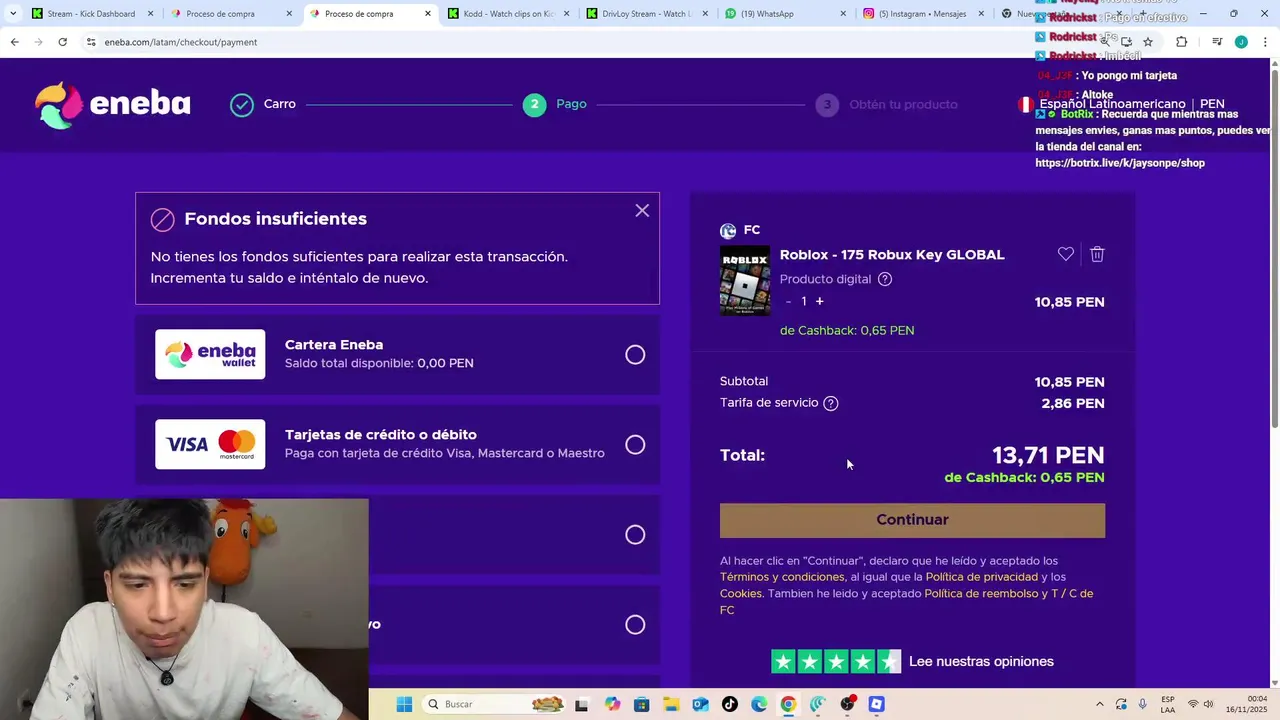Image resolution: width=1280 pixels, height=720 pixels.
Task: View site information icon in address bar
Action: (91, 42)
